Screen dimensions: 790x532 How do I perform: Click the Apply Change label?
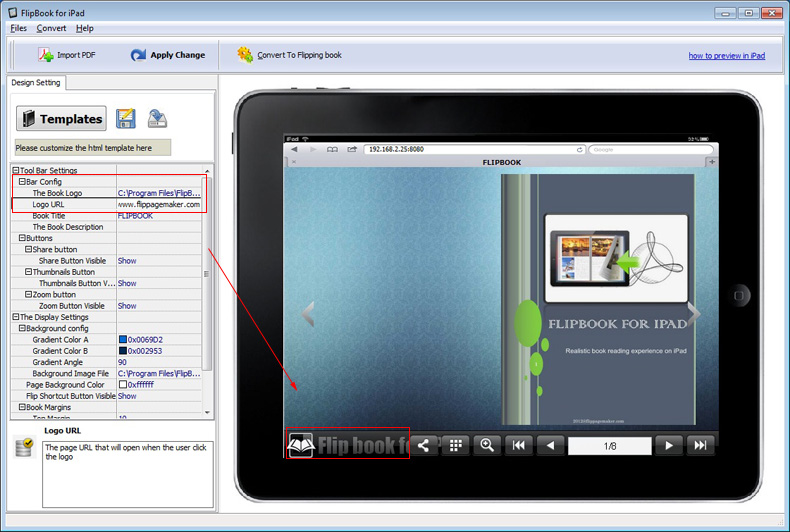[178, 55]
